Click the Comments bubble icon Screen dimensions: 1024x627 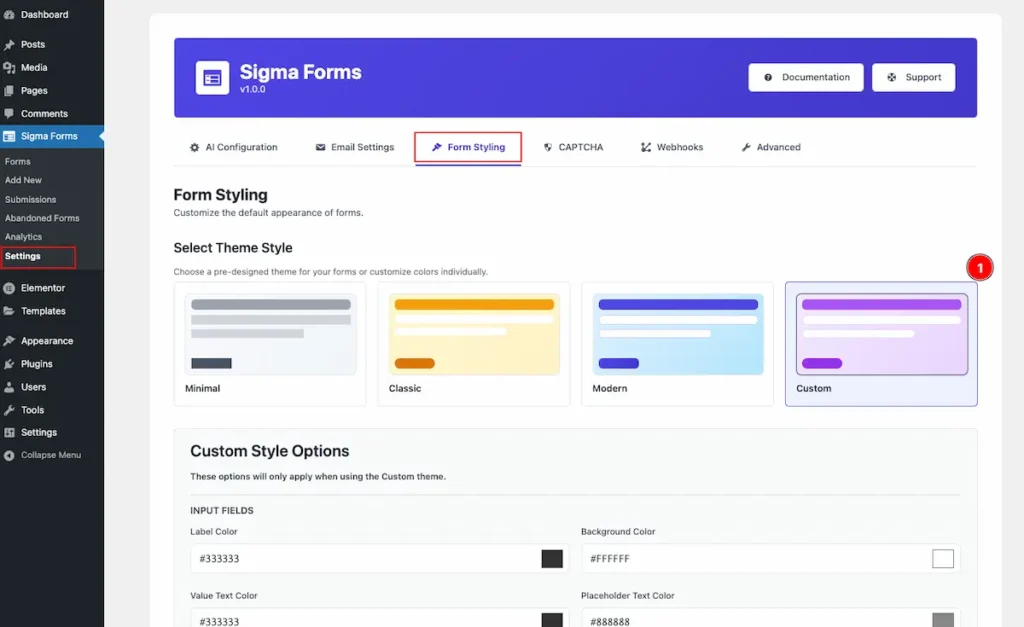tap(9, 114)
